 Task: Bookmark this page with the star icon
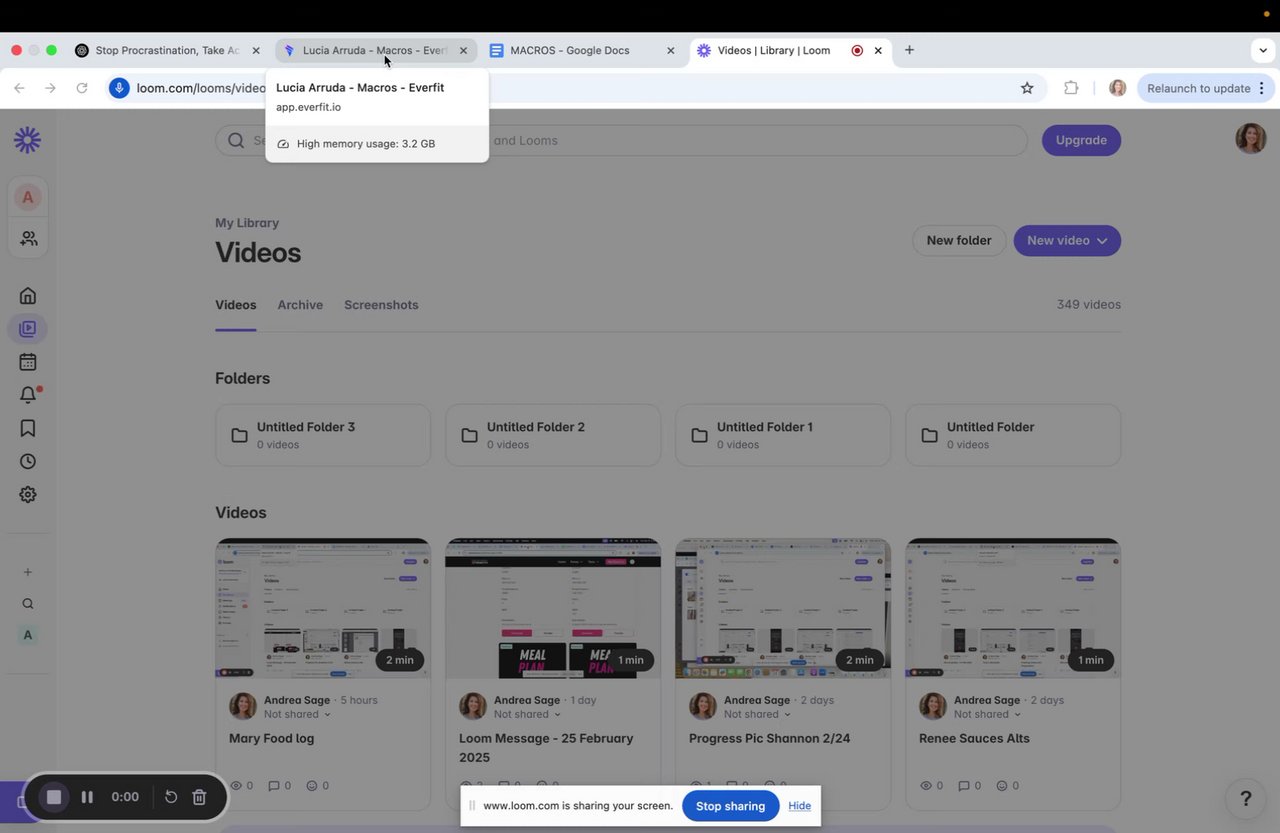pyautogui.click(x=1027, y=88)
